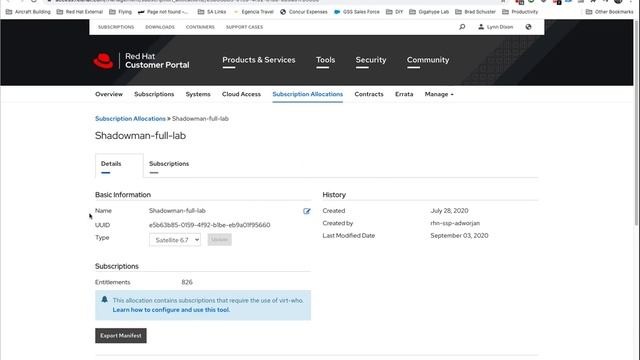This screenshot has width=640, height=360.
Task: Open Lynn Dixon user account menu
Action: [496, 27]
